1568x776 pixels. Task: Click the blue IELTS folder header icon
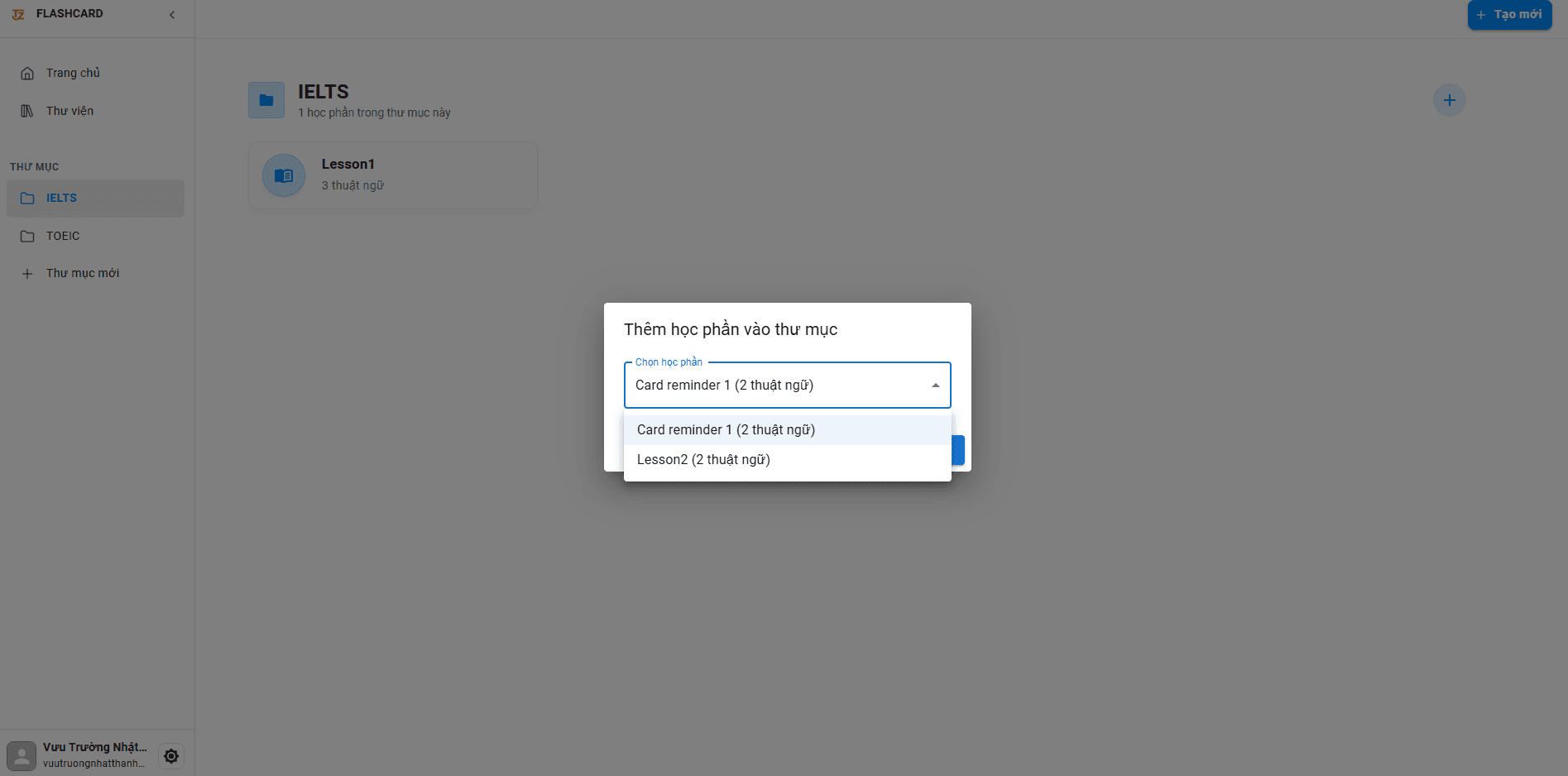[x=266, y=100]
